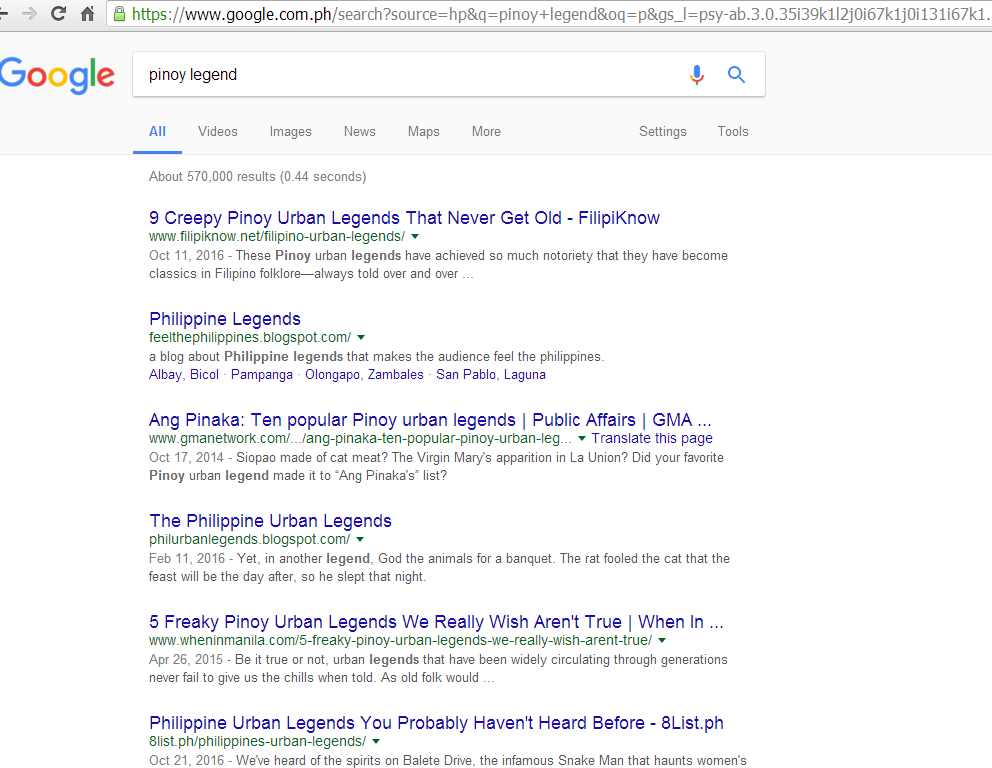This screenshot has height=768, width=992.
Task: Click the green padlock security icon
Action: [x=120, y=14]
